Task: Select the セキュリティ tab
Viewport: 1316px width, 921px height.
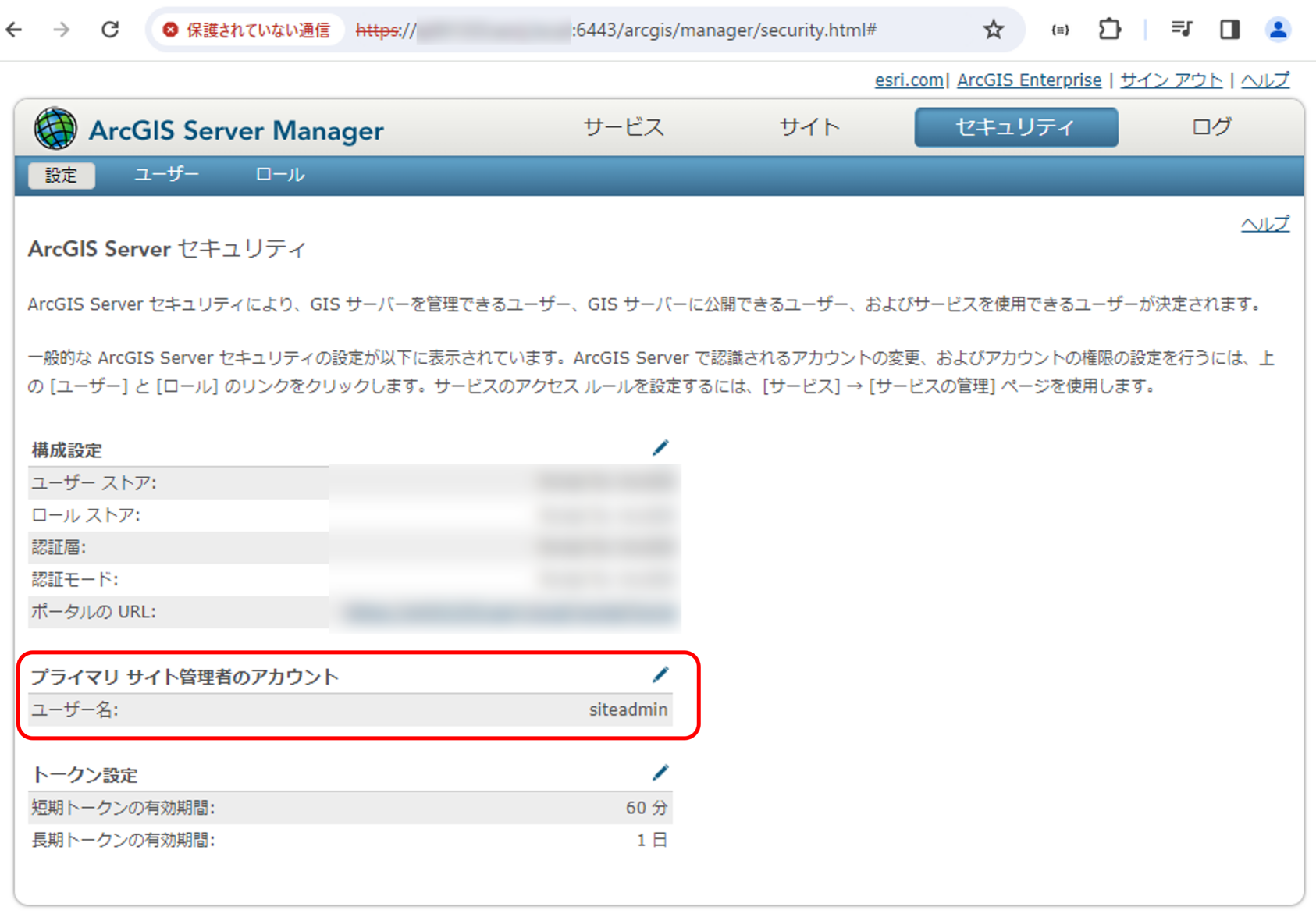Action: (x=1015, y=127)
